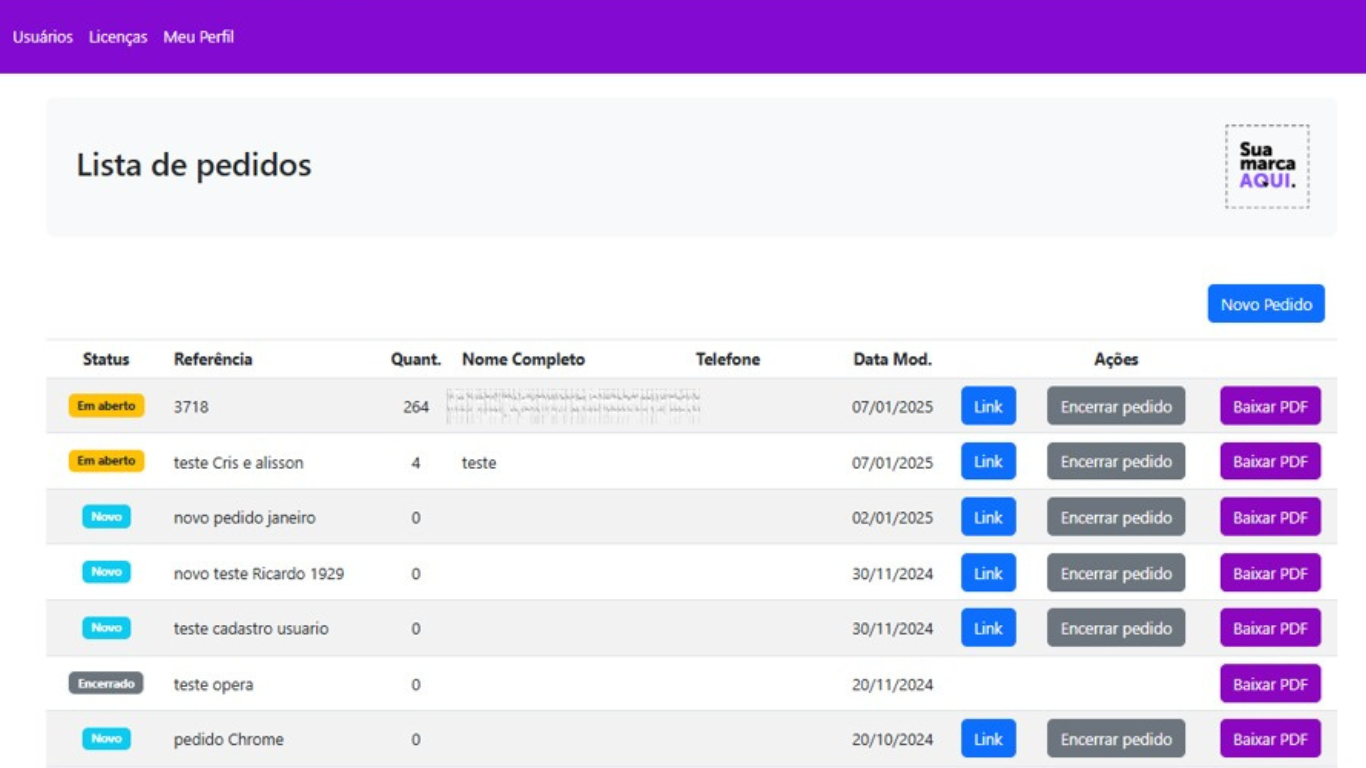This screenshot has width=1366, height=768.
Task: Go to Licenças in the navbar
Action: tap(118, 37)
